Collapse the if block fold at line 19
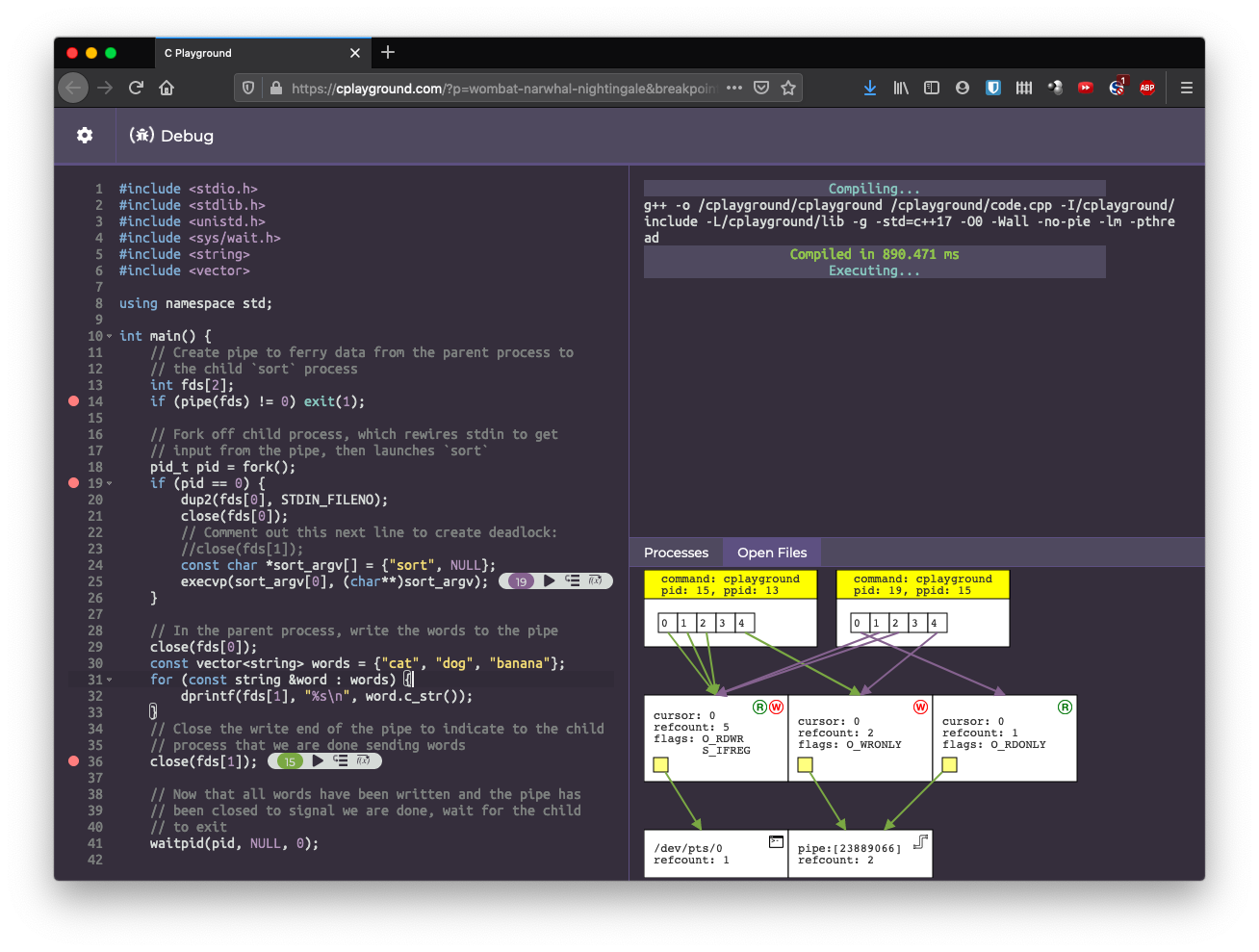The height and width of the screenshot is (952, 1259). coord(108,483)
